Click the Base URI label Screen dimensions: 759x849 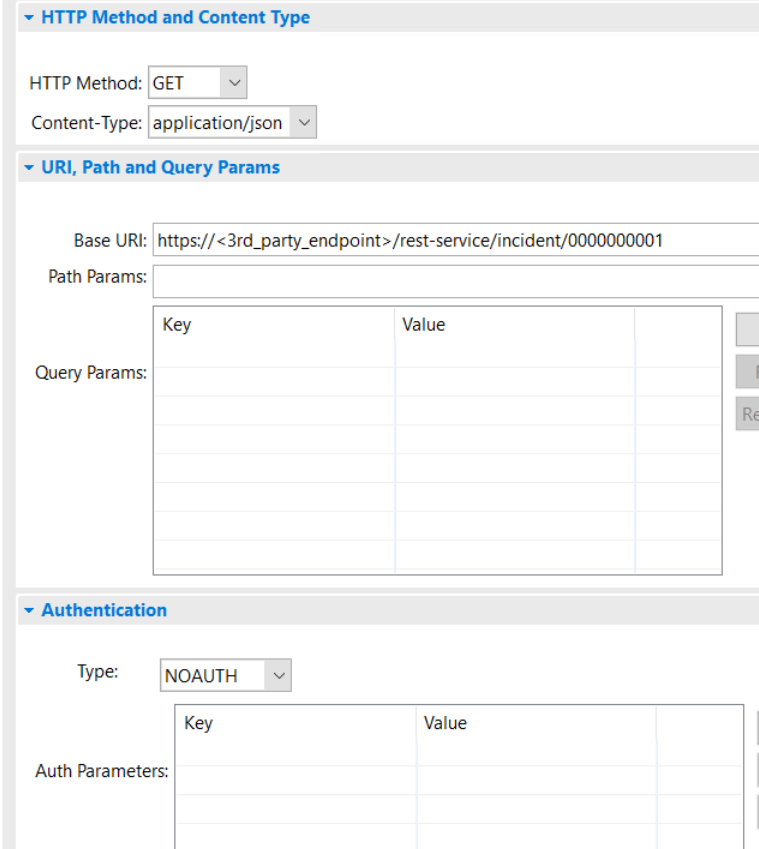[110, 240]
